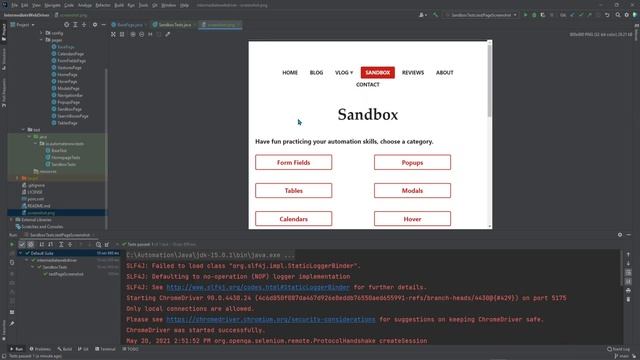Click the locate file target icon in Project panel
The height and width of the screenshot is (360, 640).
pyautogui.click(x=67, y=25)
